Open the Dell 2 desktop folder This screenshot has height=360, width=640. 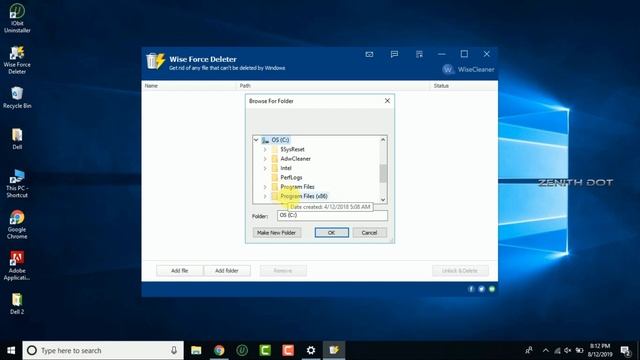(17, 303)
